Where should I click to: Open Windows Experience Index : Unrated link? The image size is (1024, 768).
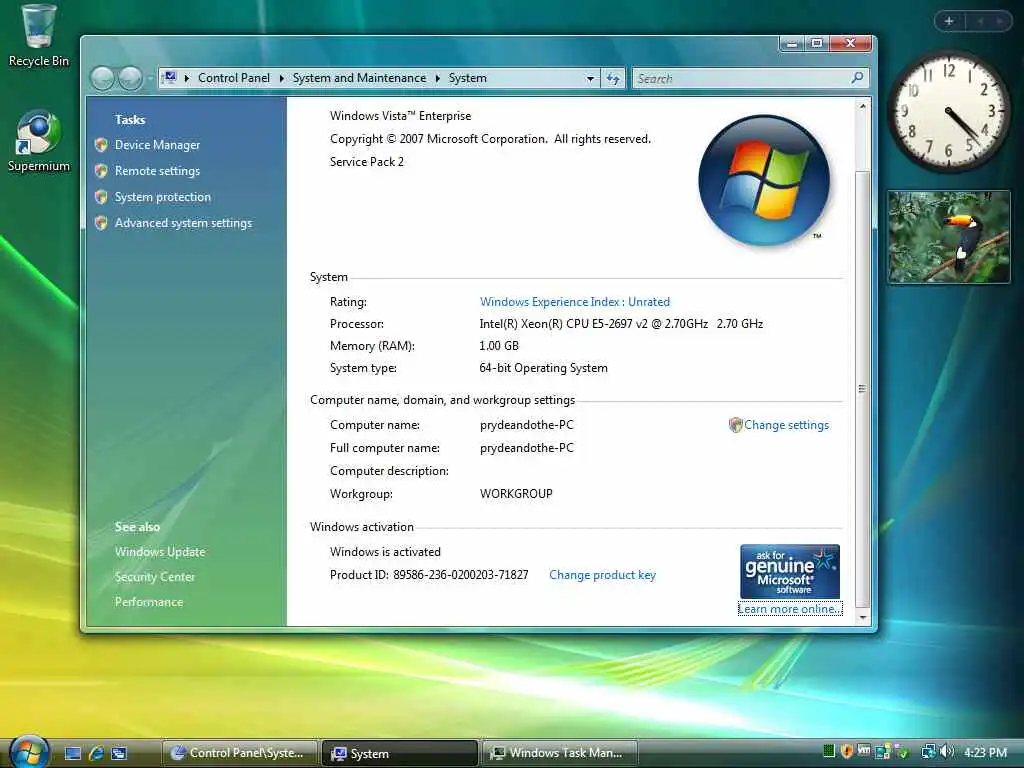575,302
